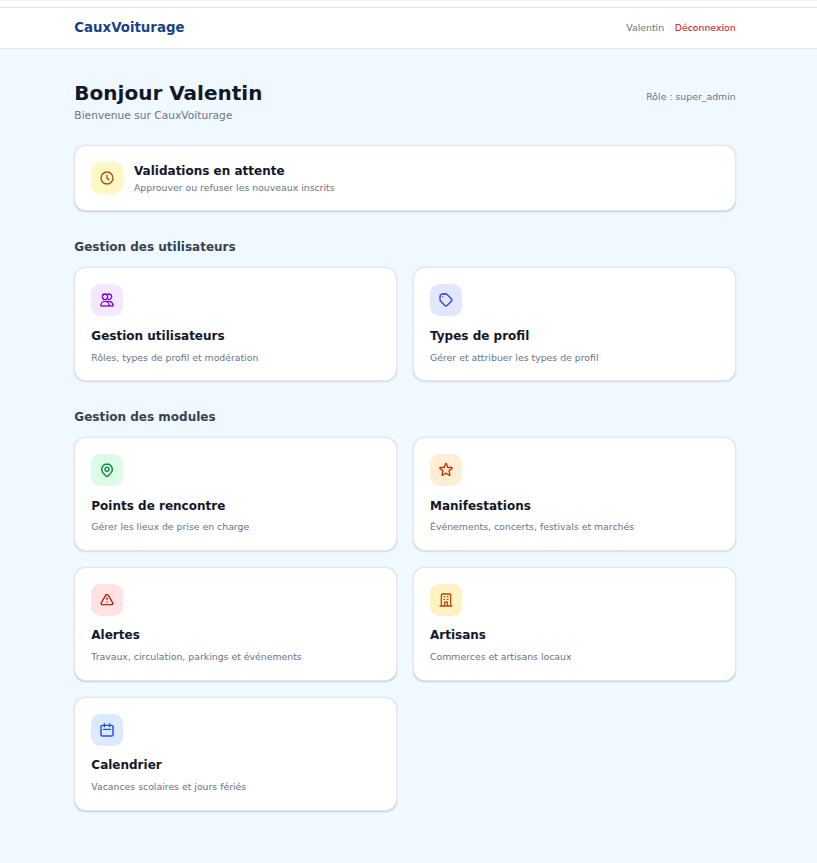Viewport: 817px width, 863px height.
Task: Click the red warning triangle icon on the Alertes card
Action: 107,600
